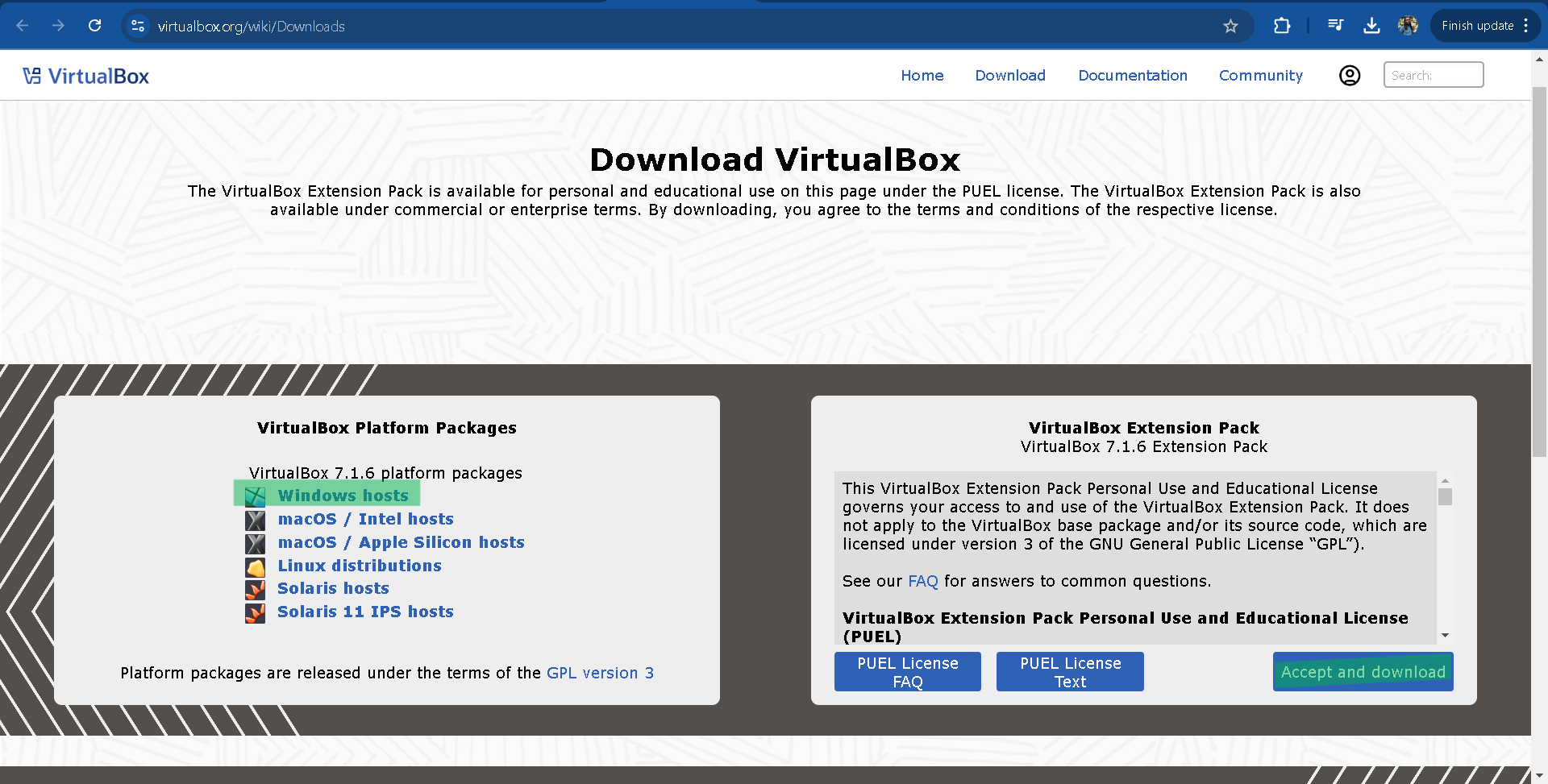This screenshot has height=784, width=1548.
Task: Click the Finish update button
Action: 1477,26
